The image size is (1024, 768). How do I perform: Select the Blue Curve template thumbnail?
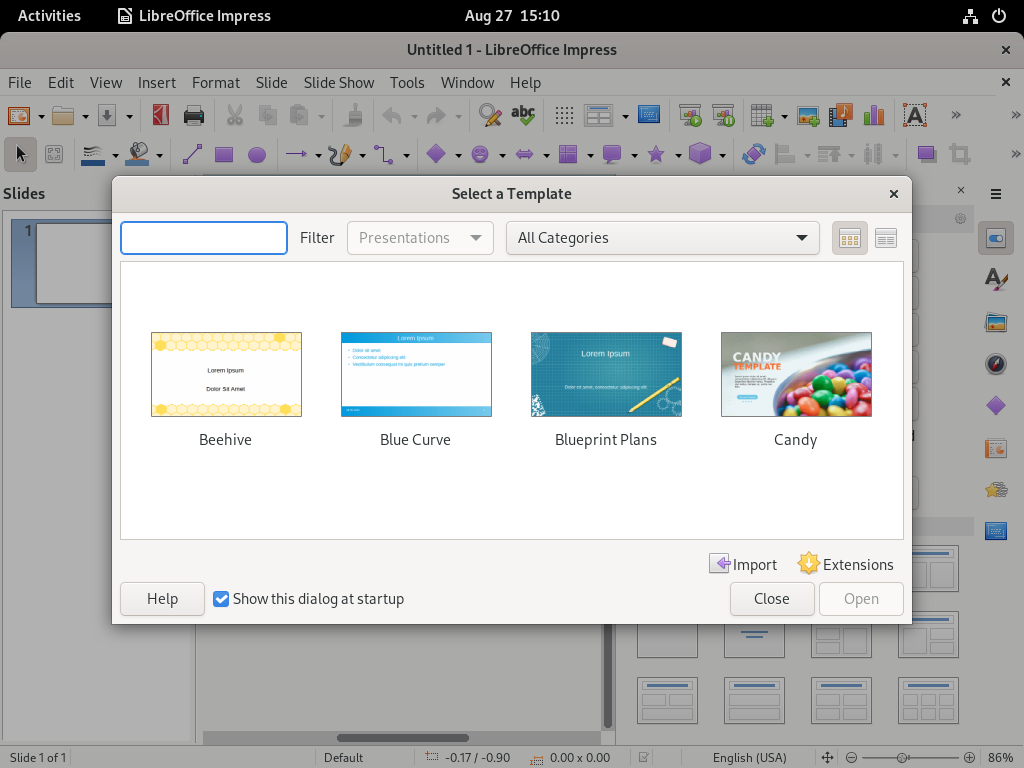tap(416, 374)
